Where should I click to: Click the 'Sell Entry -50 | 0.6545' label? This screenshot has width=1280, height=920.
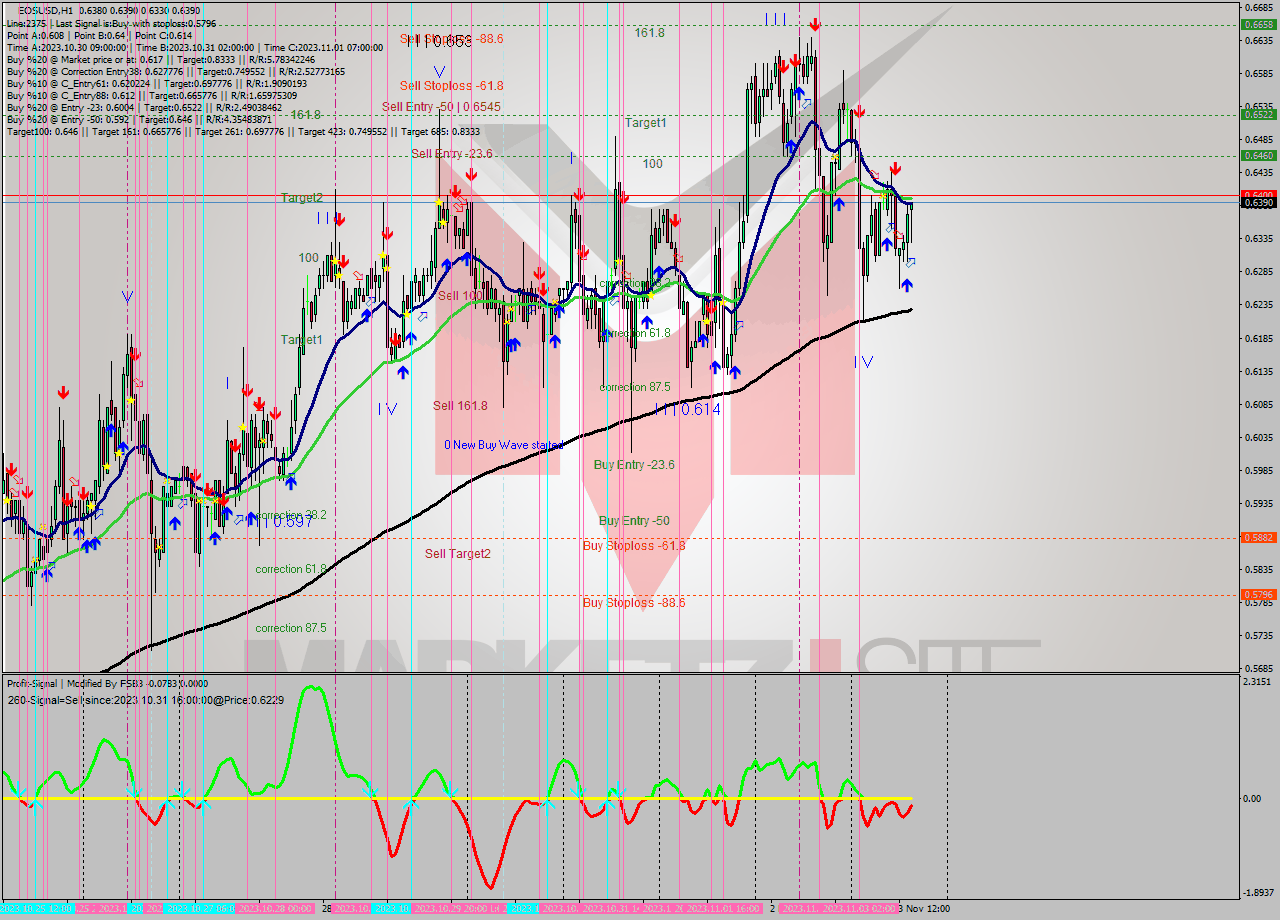(441, 106)
